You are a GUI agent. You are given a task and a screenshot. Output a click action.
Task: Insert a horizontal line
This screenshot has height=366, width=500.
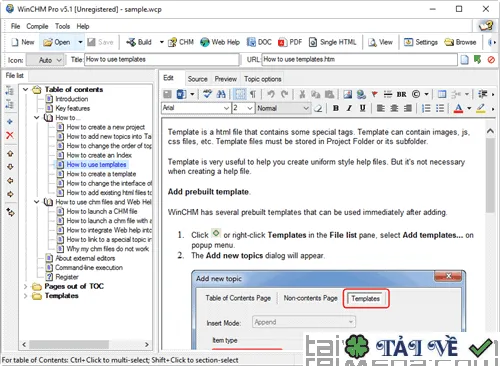tap(388, 94)
